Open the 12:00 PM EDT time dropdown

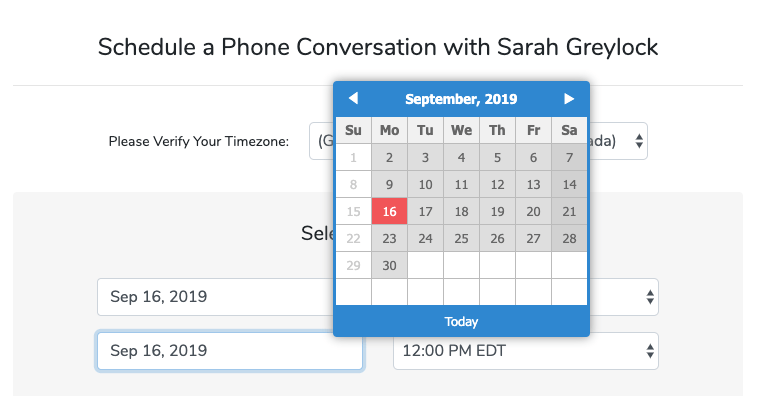point(526,351)
